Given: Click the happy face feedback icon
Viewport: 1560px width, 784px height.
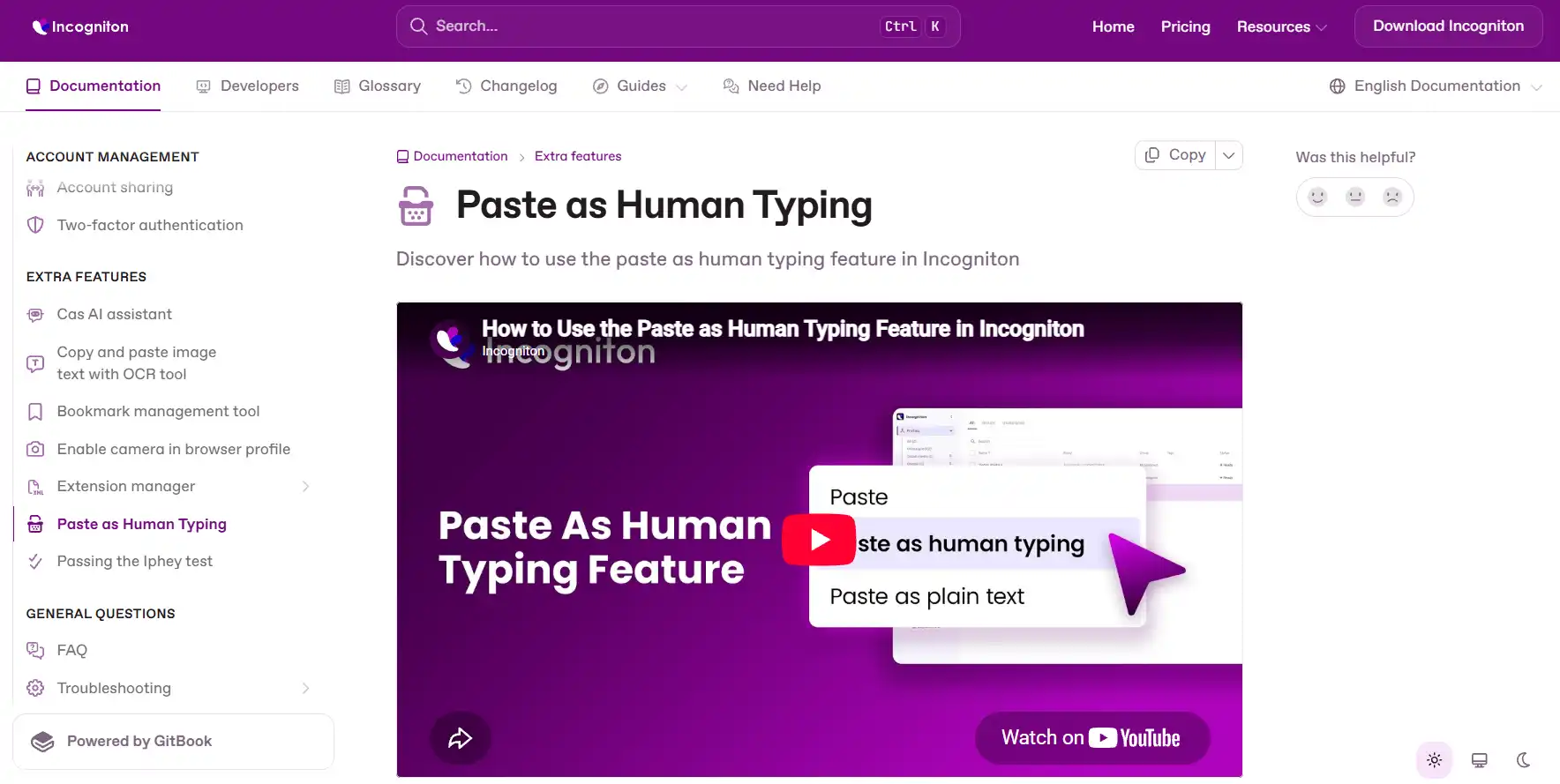Looking at the screenshot, I should tap(1317, 197).
